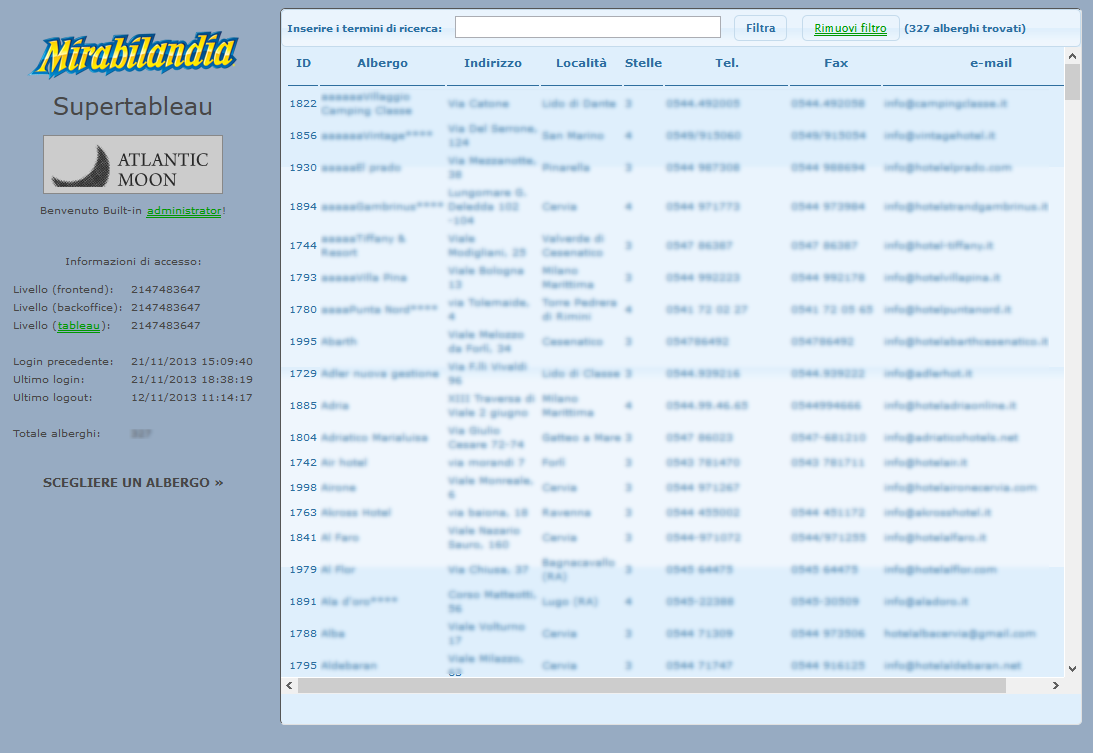The height and width of the screenshot is (753, 1093).
Task: Click the 'Login precedente:' timestamp 21/11/2013 15:09:40
Action: click(x=192, y=361)
